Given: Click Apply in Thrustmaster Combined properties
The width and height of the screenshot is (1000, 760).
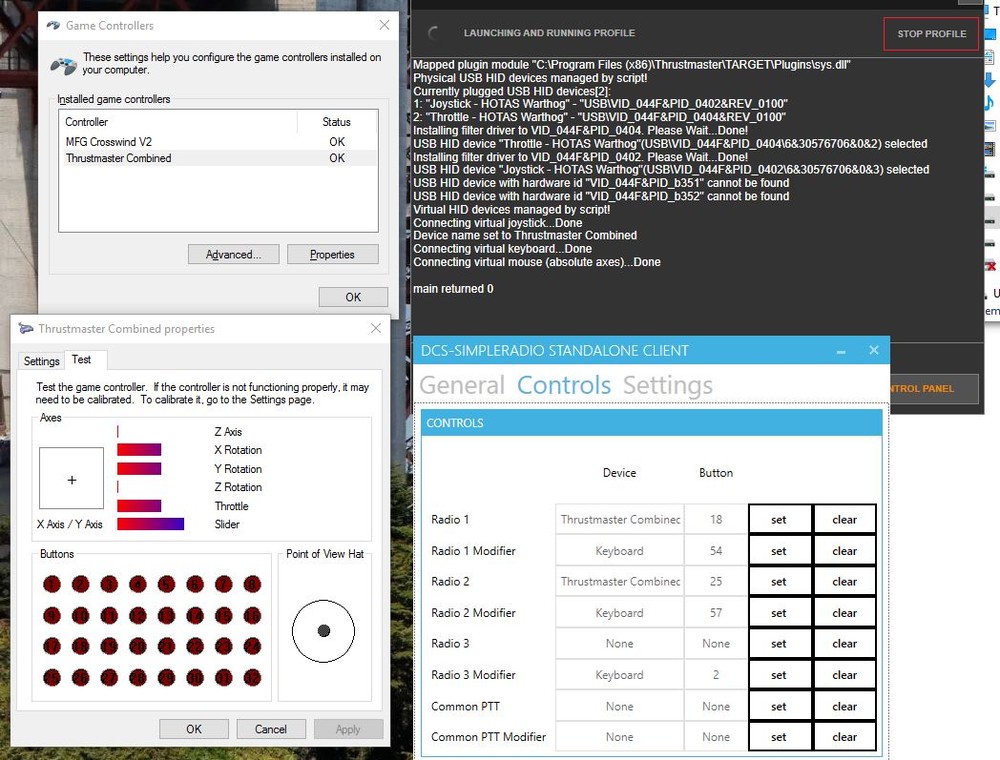Looking at the screenshot, I should point(348,729).
